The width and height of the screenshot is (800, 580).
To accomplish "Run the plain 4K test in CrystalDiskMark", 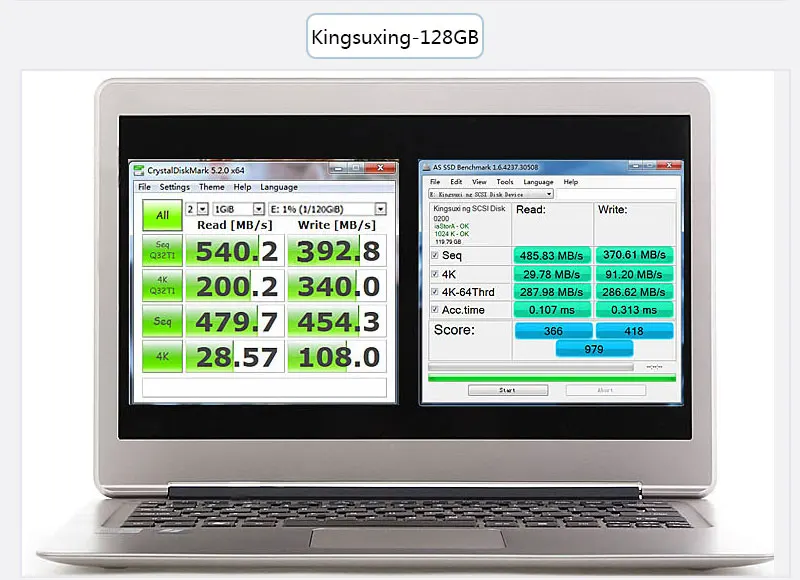I will pos(162,356).
